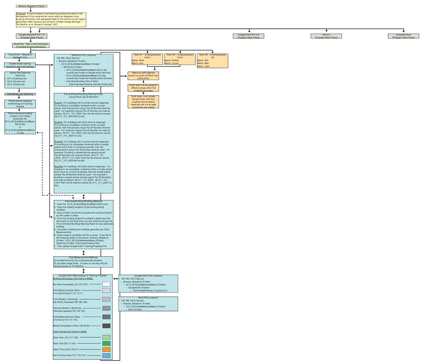Click the yellow Purpose description box
Image resolution: width=423 pixels, height=364 pixels.
tap(51, 19)
